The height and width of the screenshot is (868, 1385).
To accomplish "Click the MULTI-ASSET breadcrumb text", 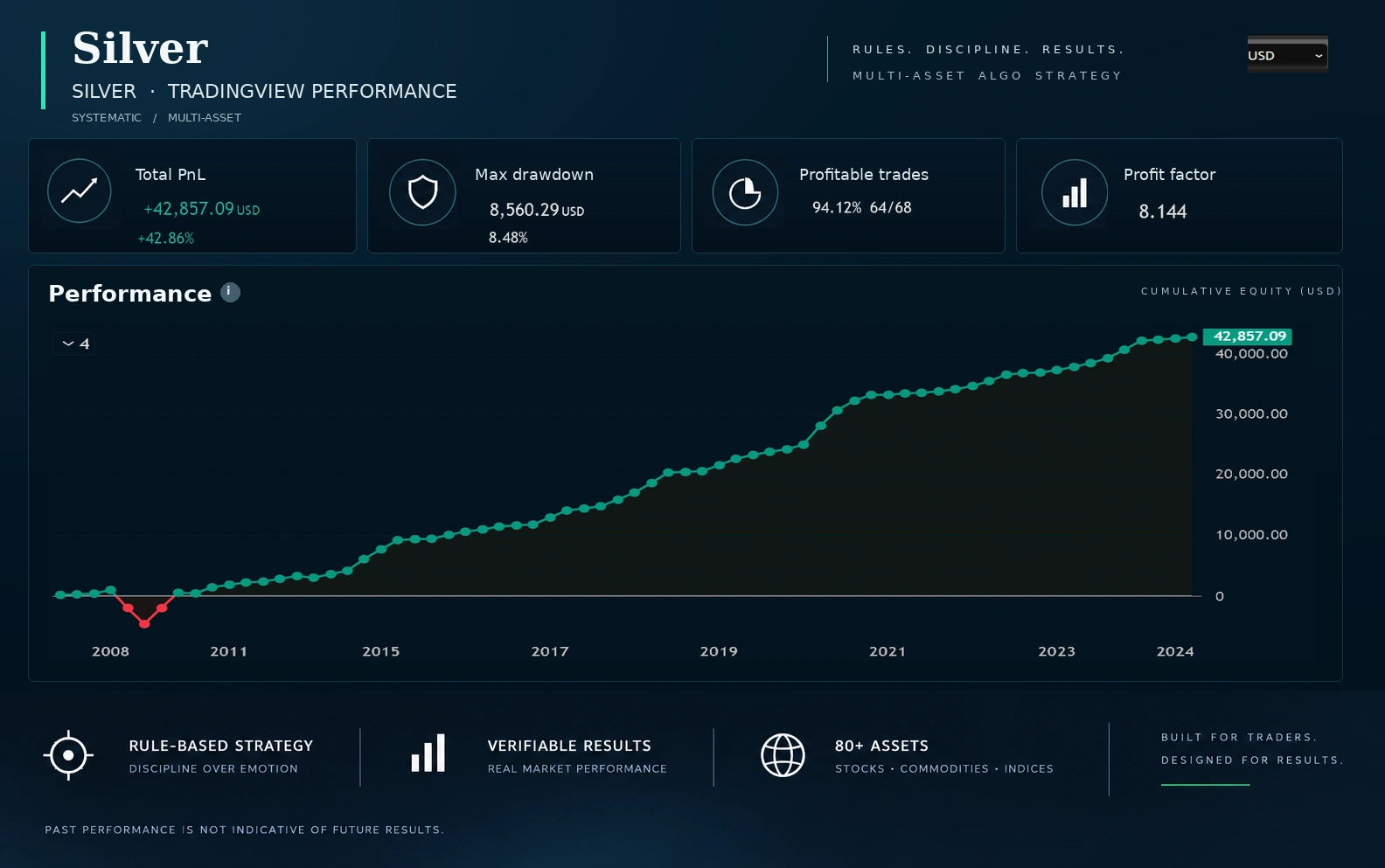I will click(205, 118).
